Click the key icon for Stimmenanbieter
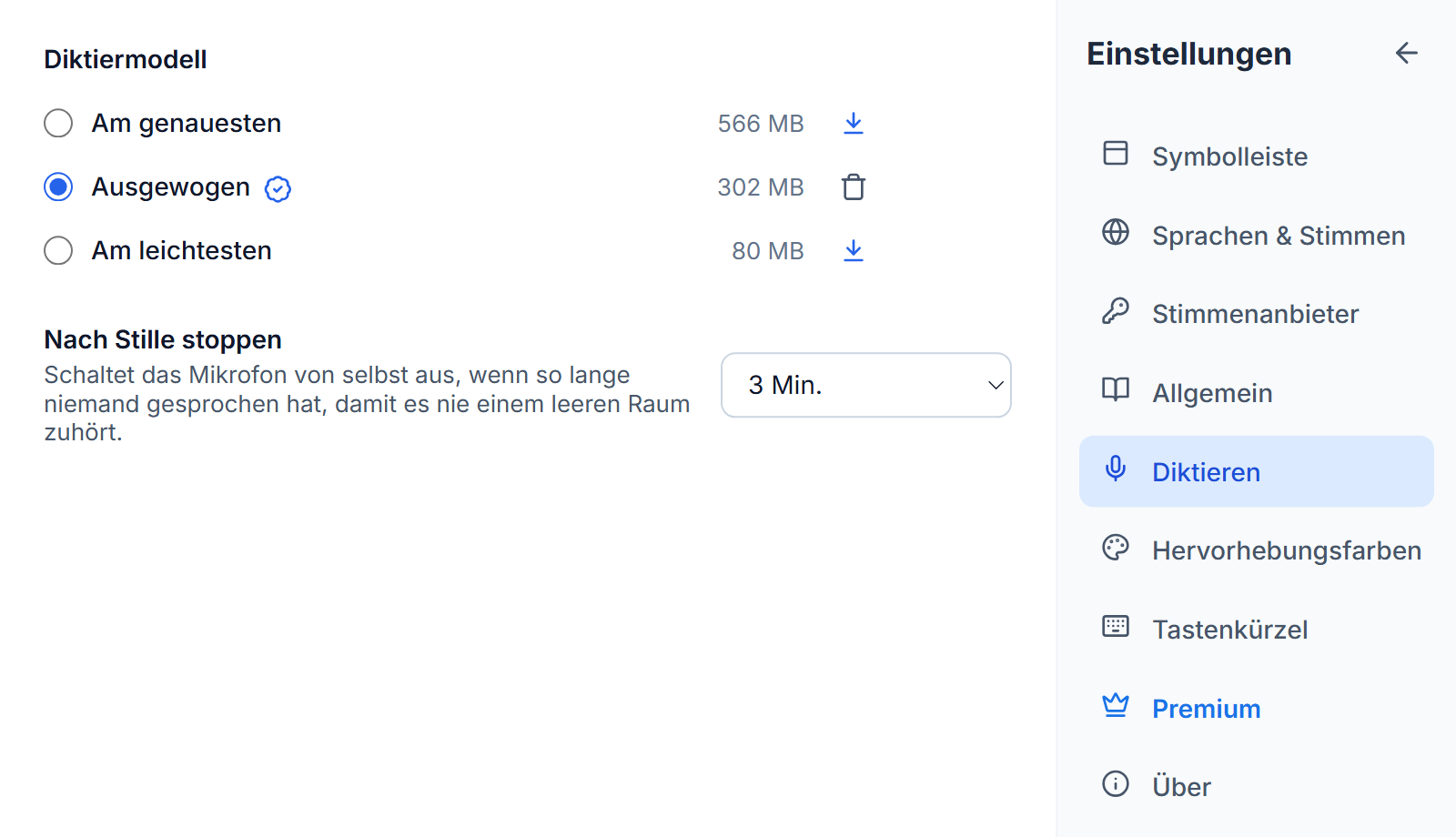 click(1116, 311)
